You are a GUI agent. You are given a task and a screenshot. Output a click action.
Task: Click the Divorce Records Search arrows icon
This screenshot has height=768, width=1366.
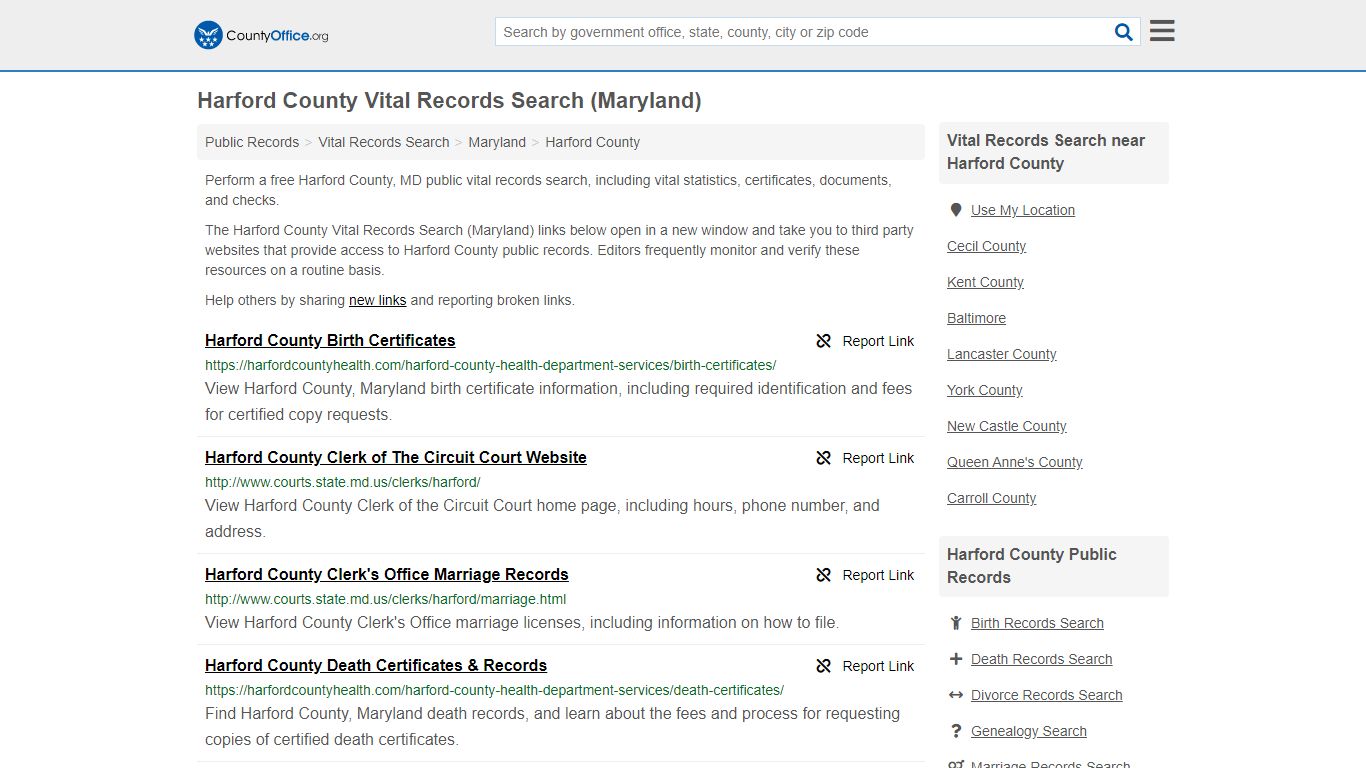[x=956, y=695]
